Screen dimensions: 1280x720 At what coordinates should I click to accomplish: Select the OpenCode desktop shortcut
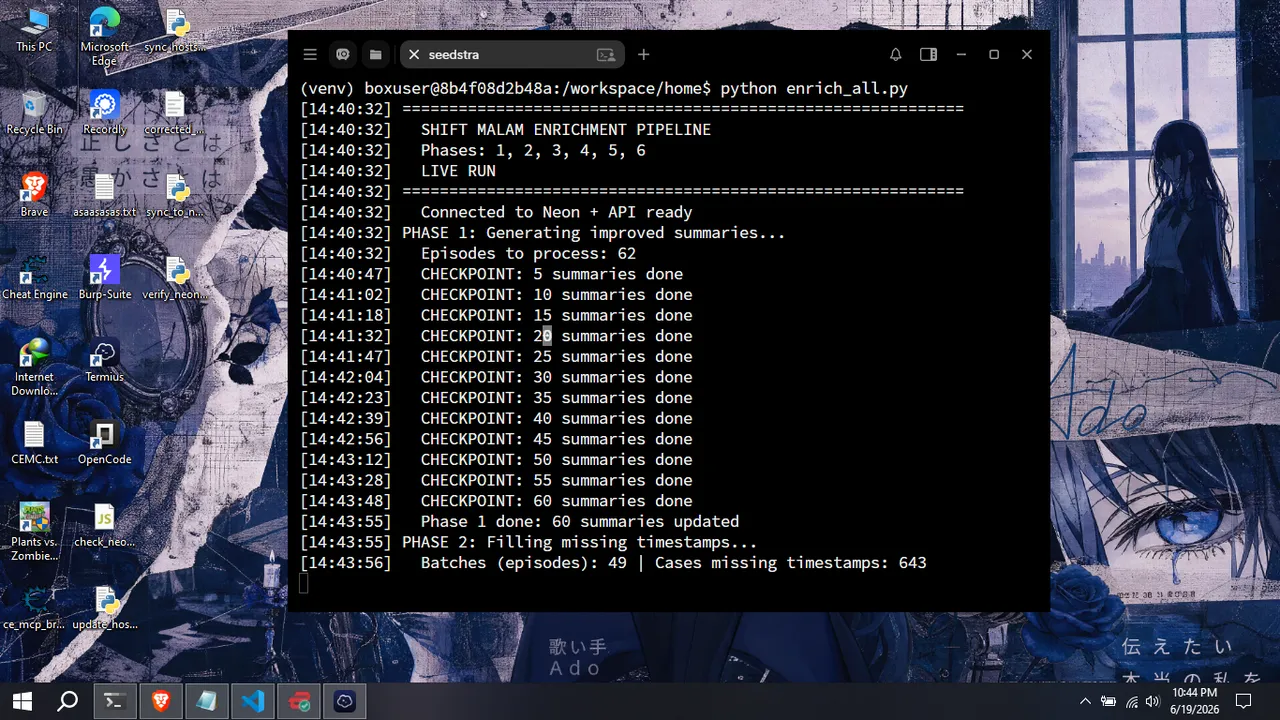[105, 443]
